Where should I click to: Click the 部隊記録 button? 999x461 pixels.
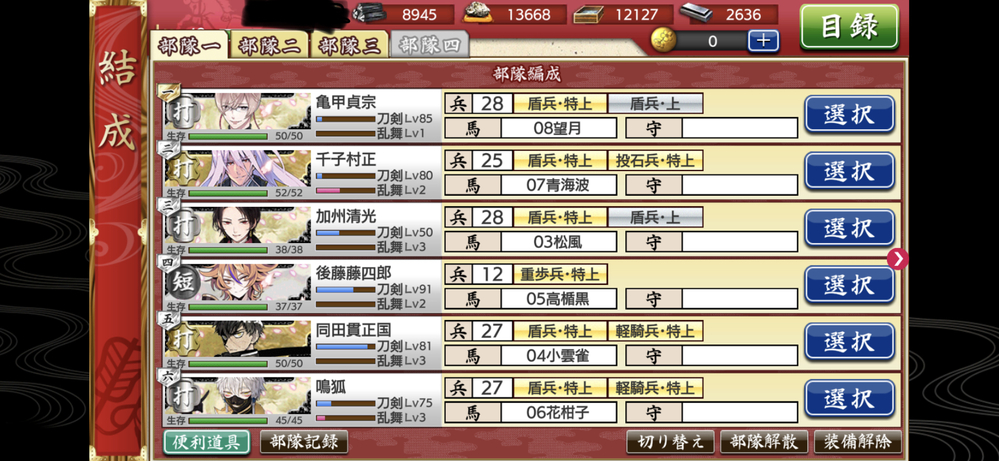point(304,442)
